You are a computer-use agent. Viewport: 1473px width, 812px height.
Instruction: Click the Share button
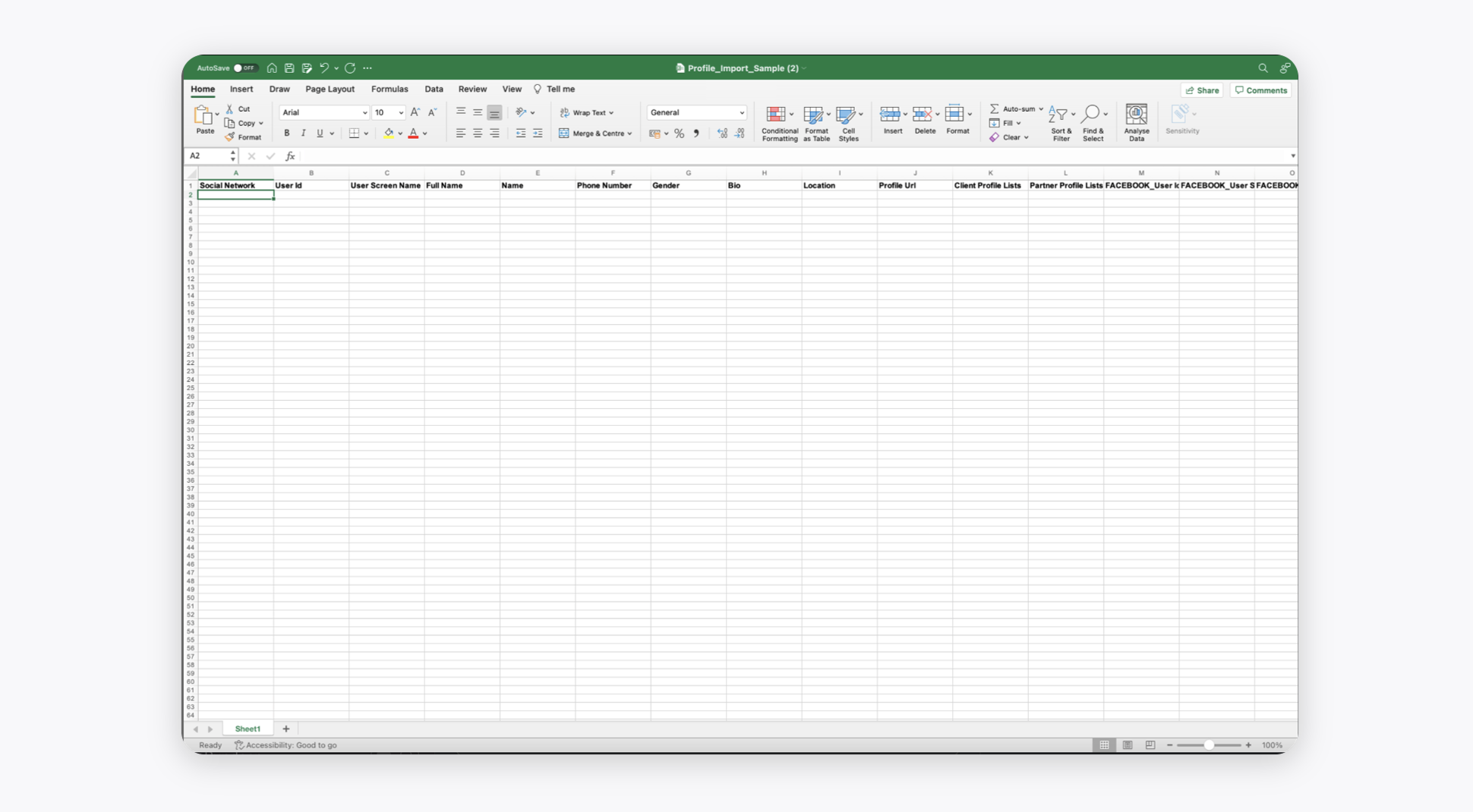click(x=1202, y=90)
